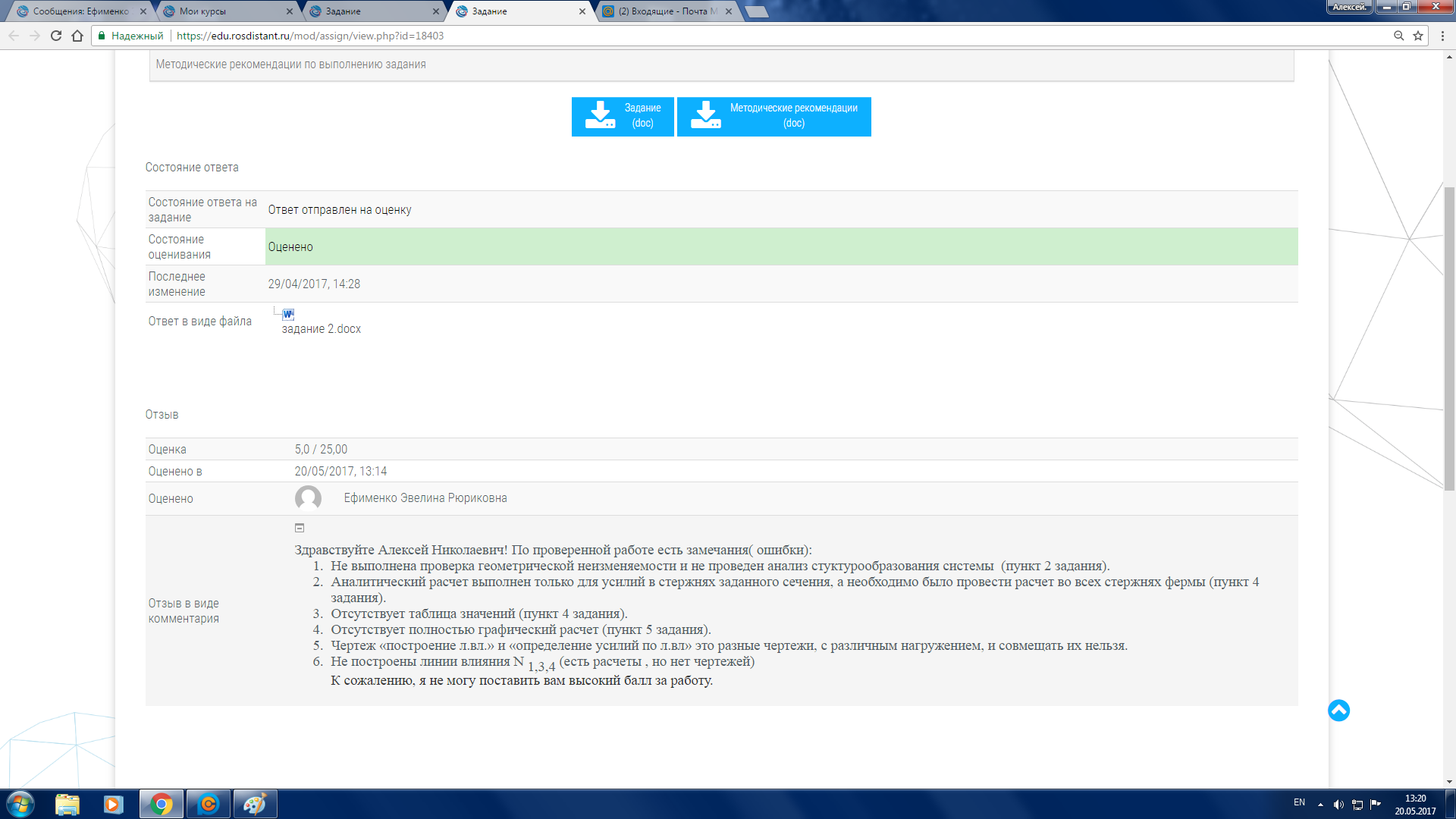Expand hidden system tray icons arrow
This screenshot has width=1456, height=819.
[x=1320, y=805]
